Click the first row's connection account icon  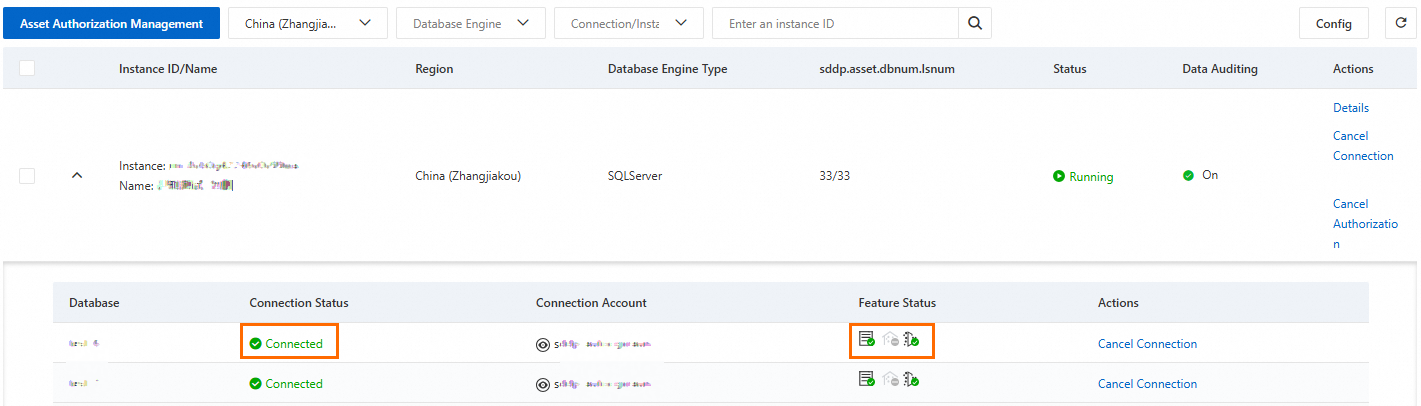pos(543,344)
